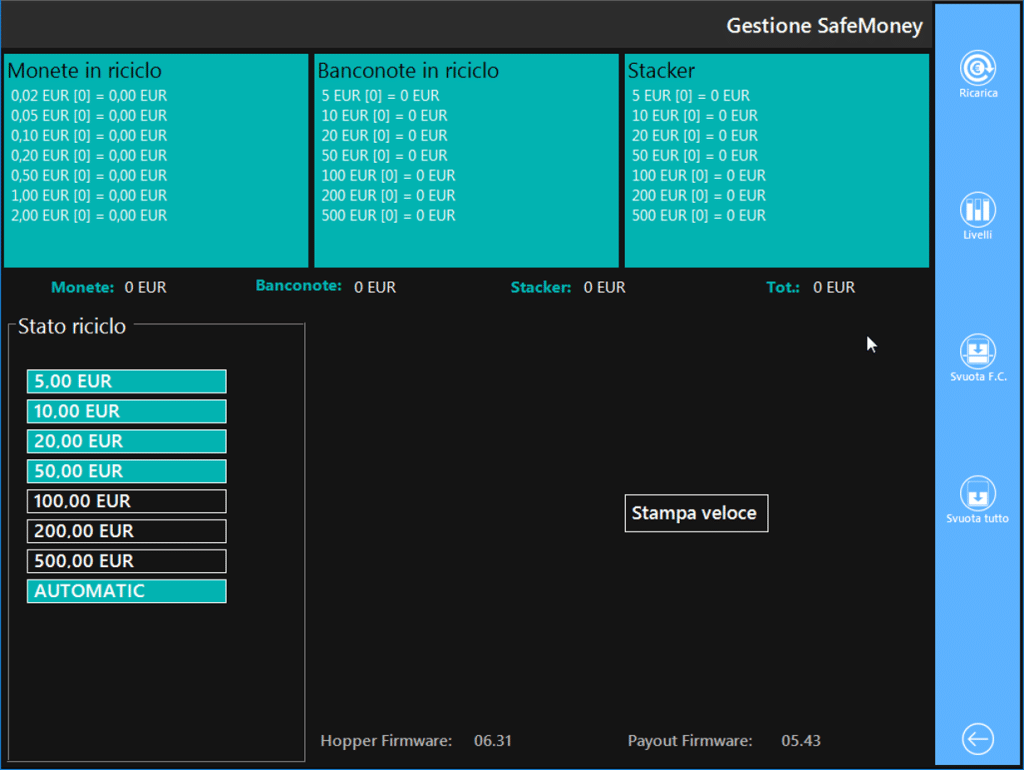The height and width of the screenshot is (770, 1024).
Task: Toggle the AUTOMATIC recycle mode
Action: pos(127,591)
